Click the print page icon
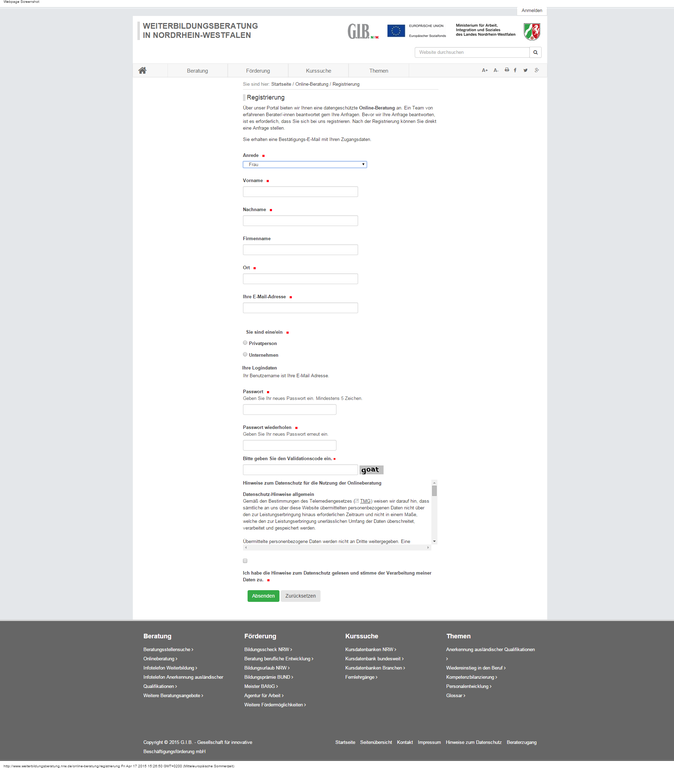Screen dimensions: 674x768 pos(506,70)
